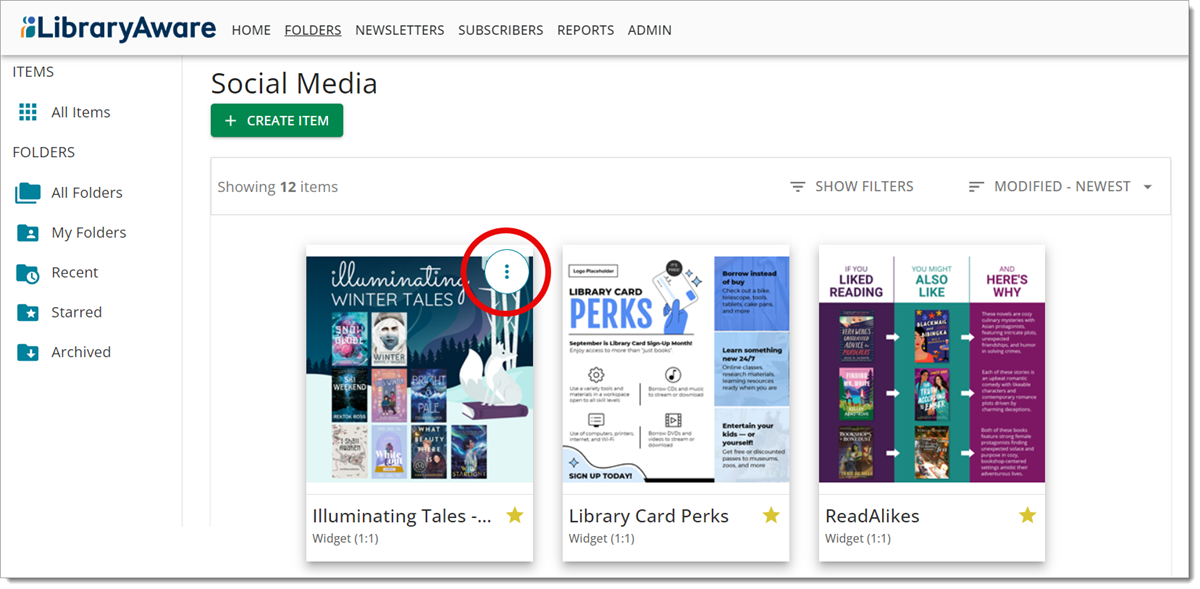Screen dimensions: 1200x589
Task: Open My Folders
Action: pyautogui.click(x=89, y=232)
